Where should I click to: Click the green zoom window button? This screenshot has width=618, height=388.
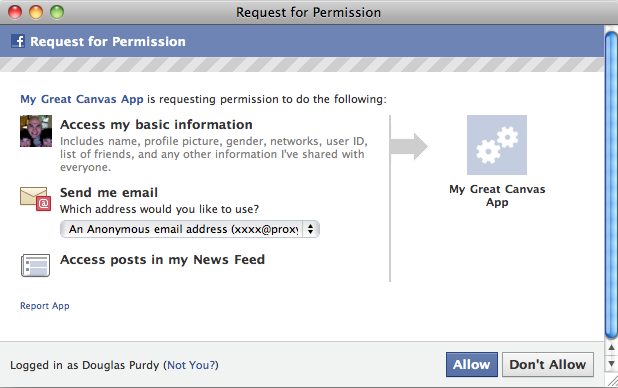click(x=57, y=12)
